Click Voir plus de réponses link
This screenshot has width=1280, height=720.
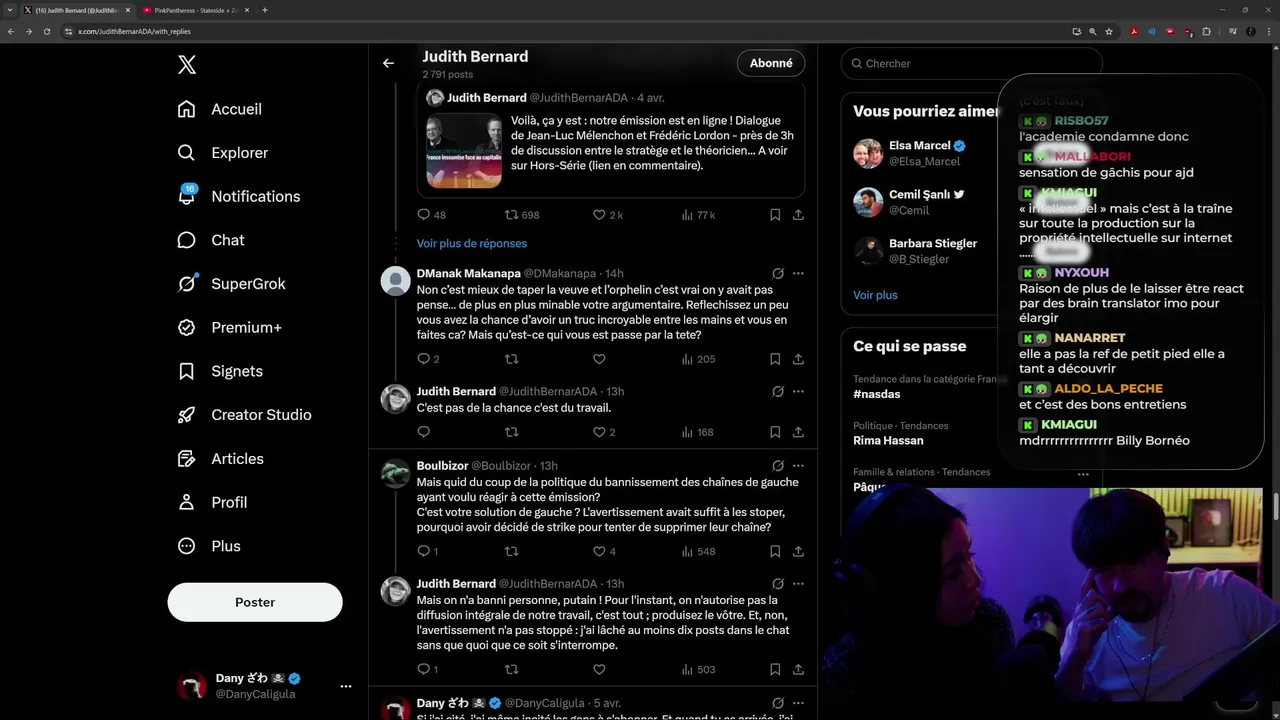[x=472, y=243]
